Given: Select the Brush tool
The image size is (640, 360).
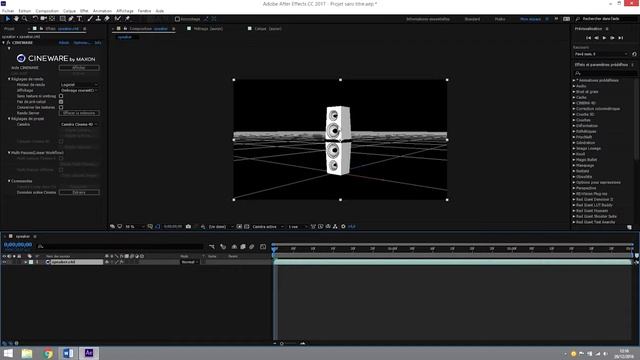Looking at the screenshot, I should coord(90,19).
